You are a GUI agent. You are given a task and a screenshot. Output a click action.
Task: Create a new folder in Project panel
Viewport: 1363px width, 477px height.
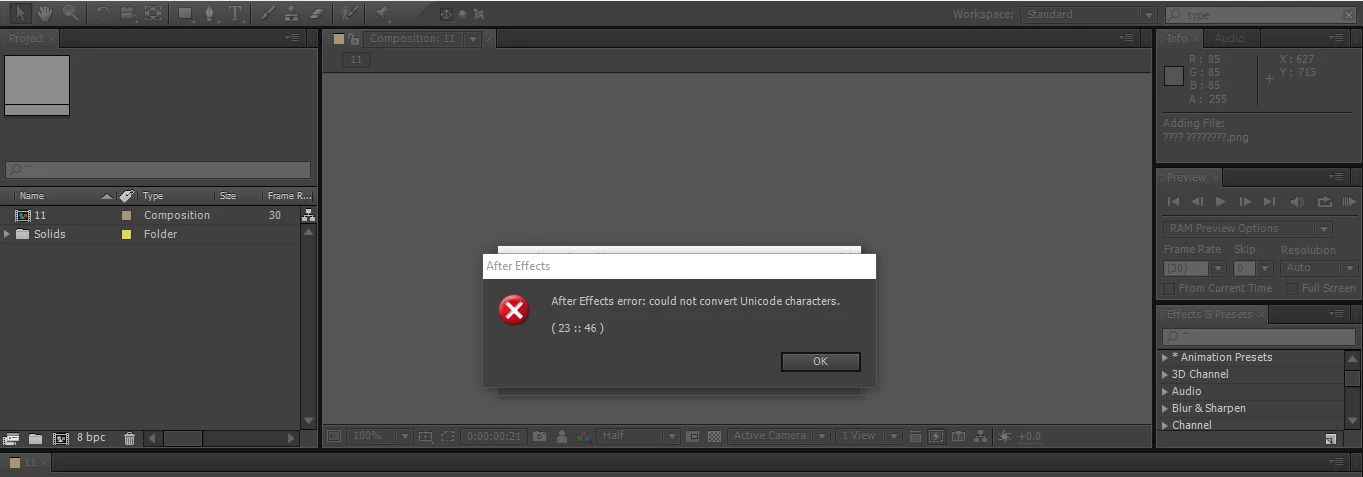tap(35, 438)
